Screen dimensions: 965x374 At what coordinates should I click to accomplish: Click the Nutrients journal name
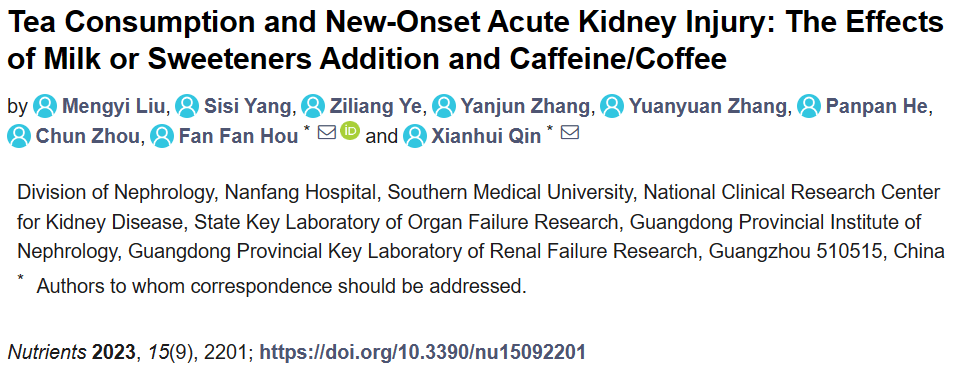click(47, 352)
